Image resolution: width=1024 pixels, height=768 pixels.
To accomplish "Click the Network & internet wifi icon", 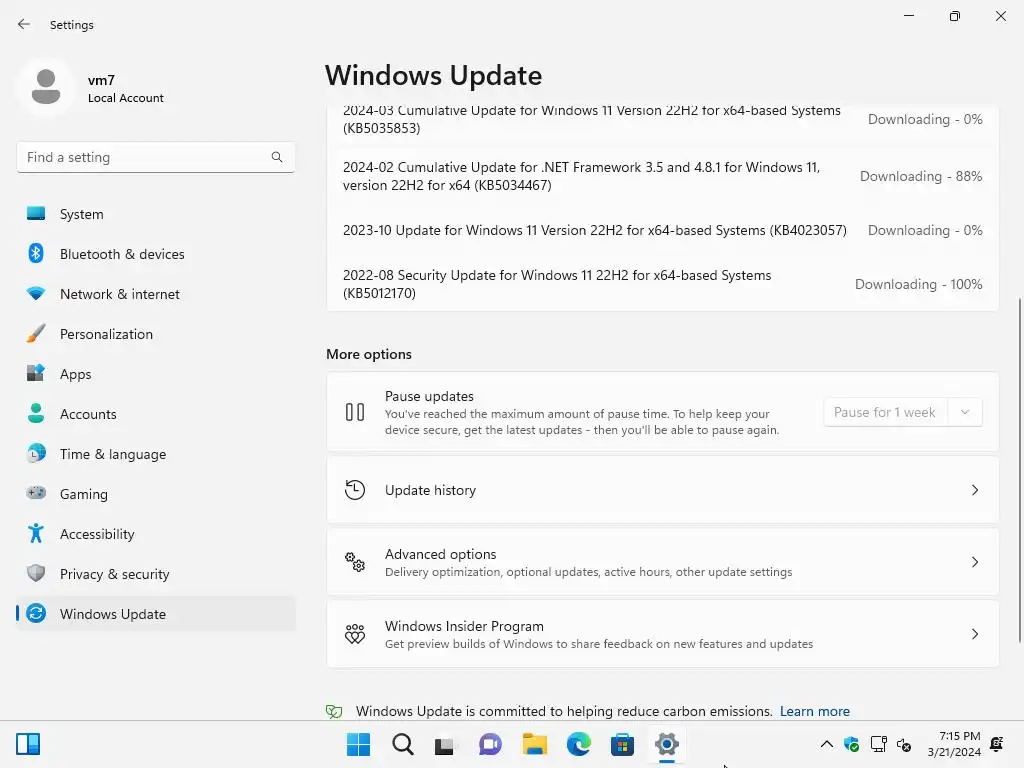I will [x=36, y=294].
